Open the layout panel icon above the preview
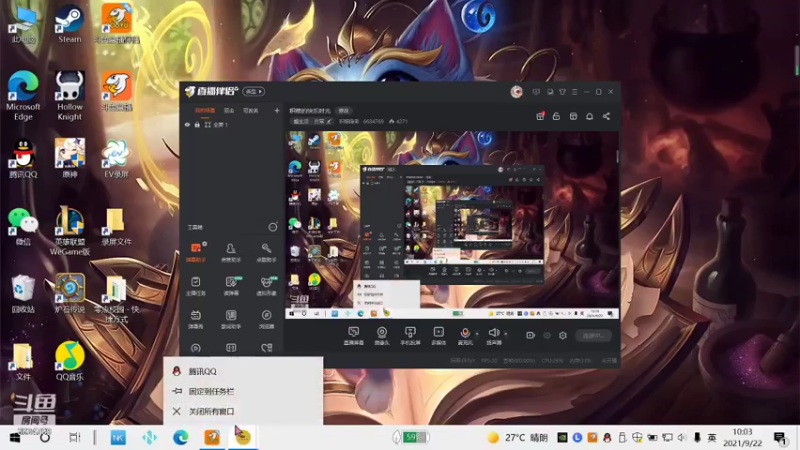 (x=573, y=116)
